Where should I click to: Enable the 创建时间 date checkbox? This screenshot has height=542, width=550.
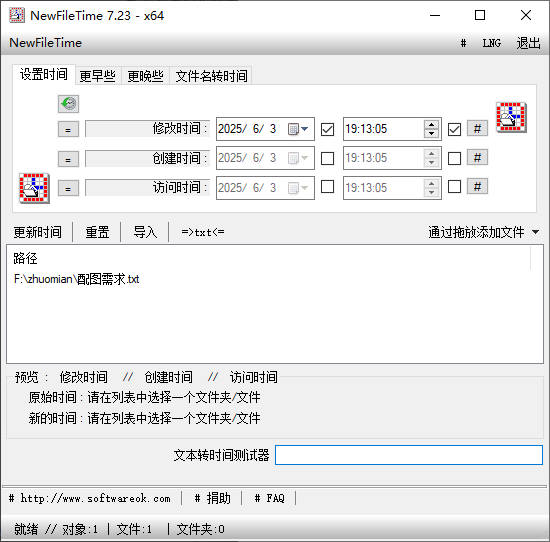[x=328, y=158]
